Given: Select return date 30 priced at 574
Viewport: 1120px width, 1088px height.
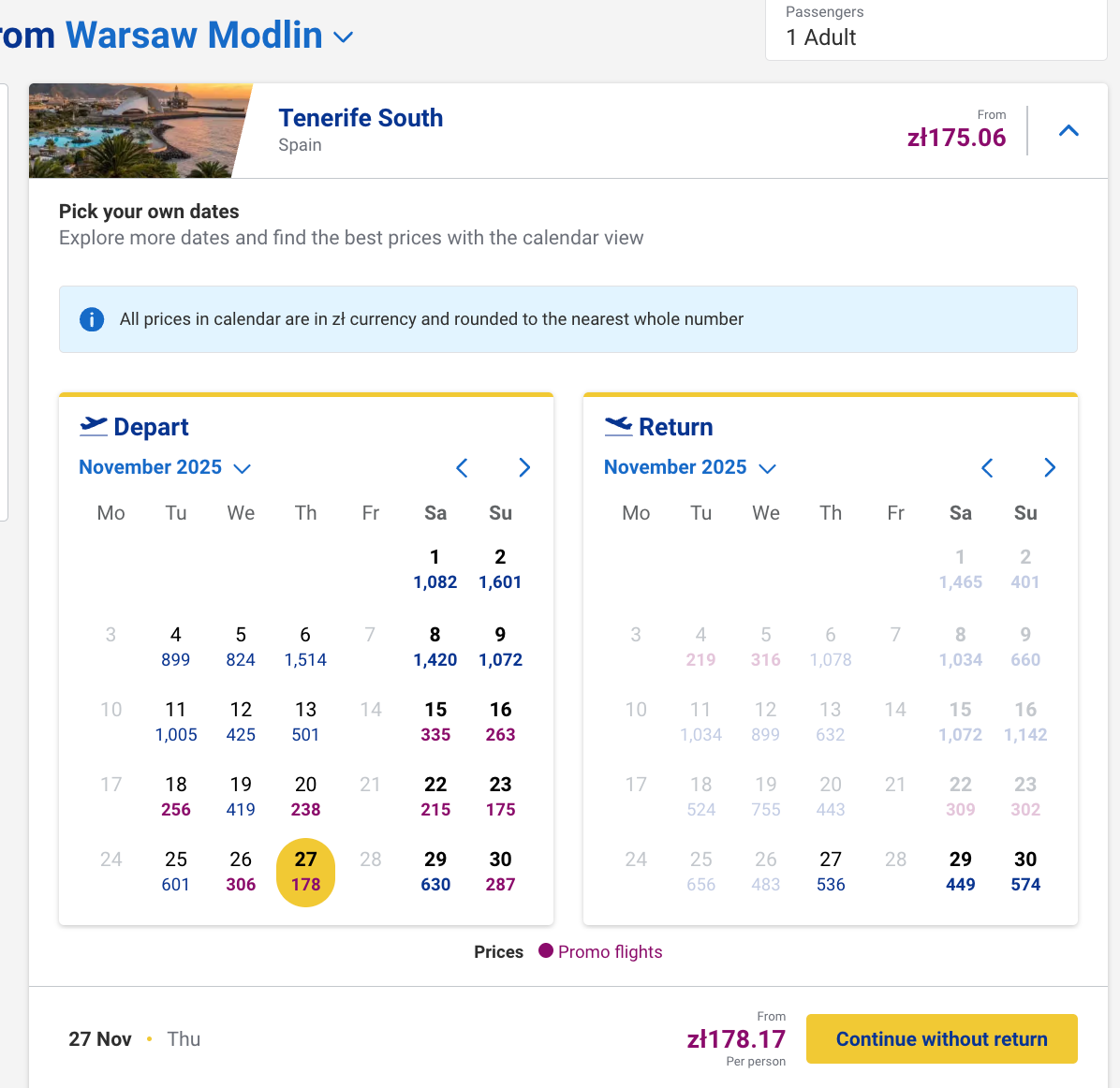Looking at the screenshot, I should point(1025,872).
